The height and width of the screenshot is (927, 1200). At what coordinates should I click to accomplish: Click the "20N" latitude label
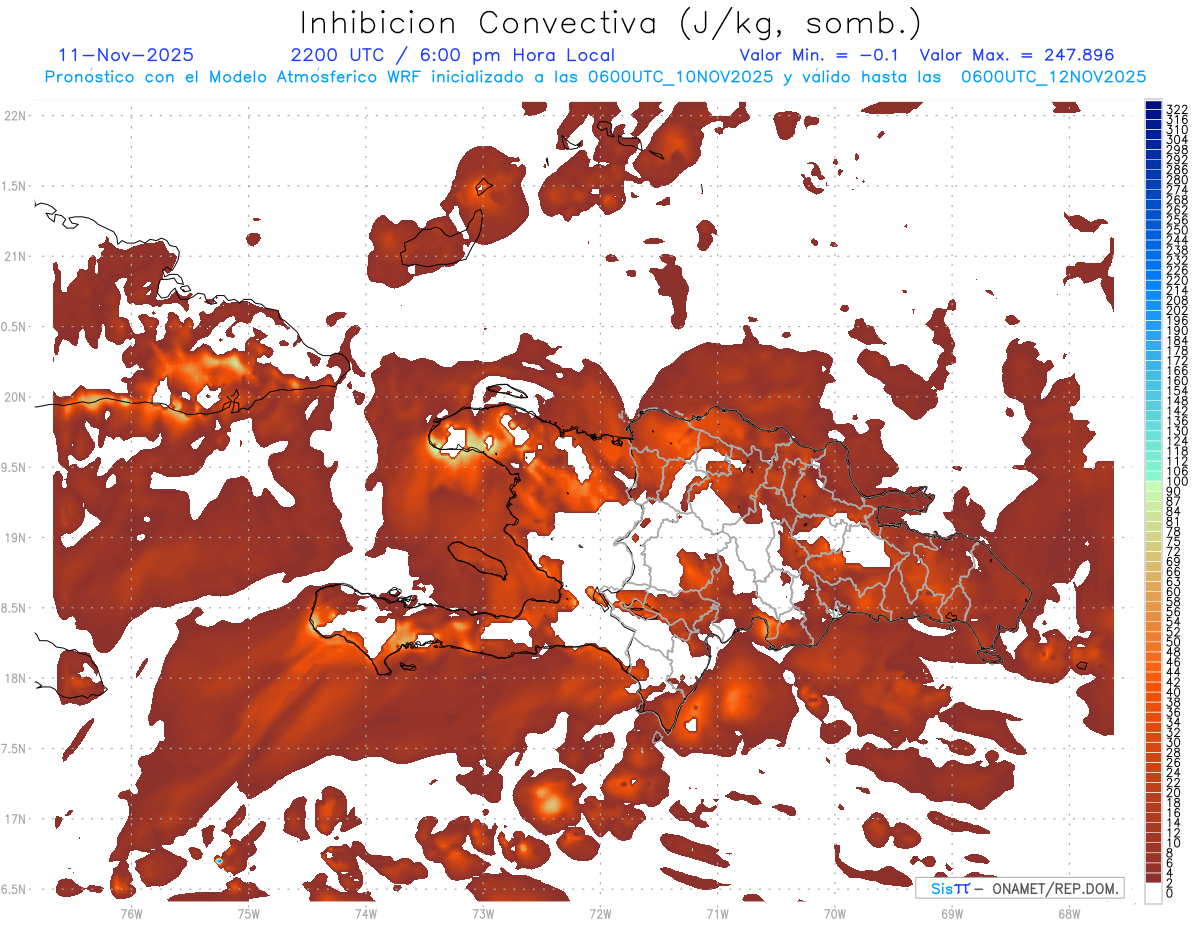coord(15,397)
